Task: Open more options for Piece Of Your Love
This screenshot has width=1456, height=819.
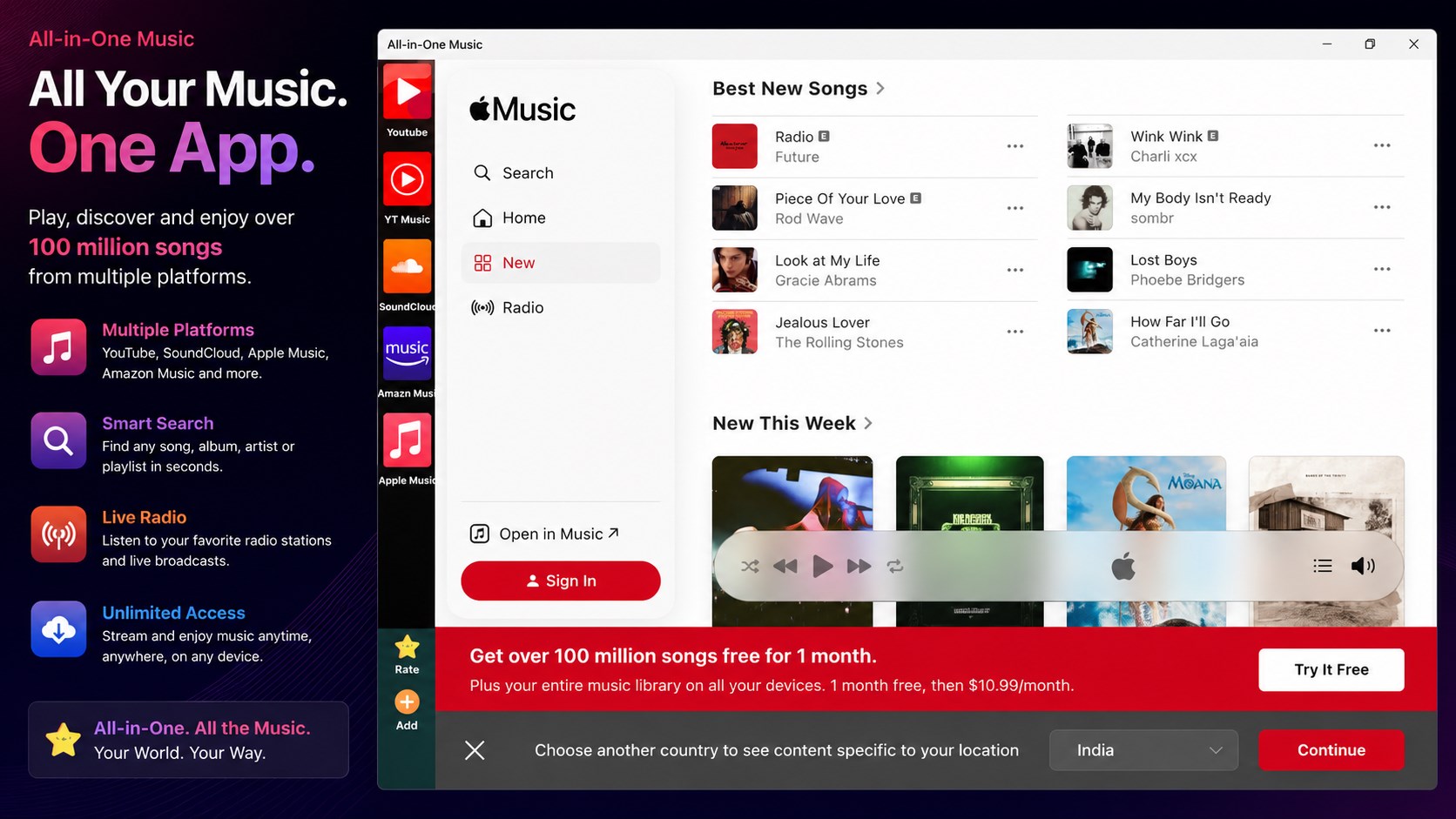Action: 1015,208
